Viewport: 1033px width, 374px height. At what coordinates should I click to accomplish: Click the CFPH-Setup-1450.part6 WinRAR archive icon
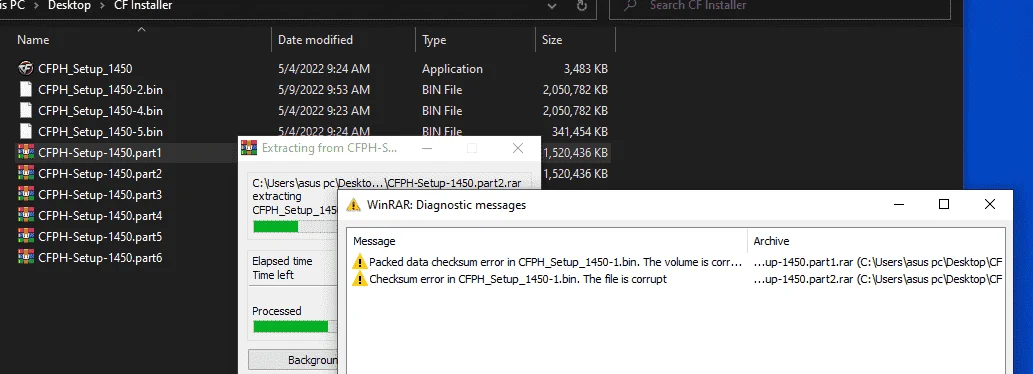point(26,257)
